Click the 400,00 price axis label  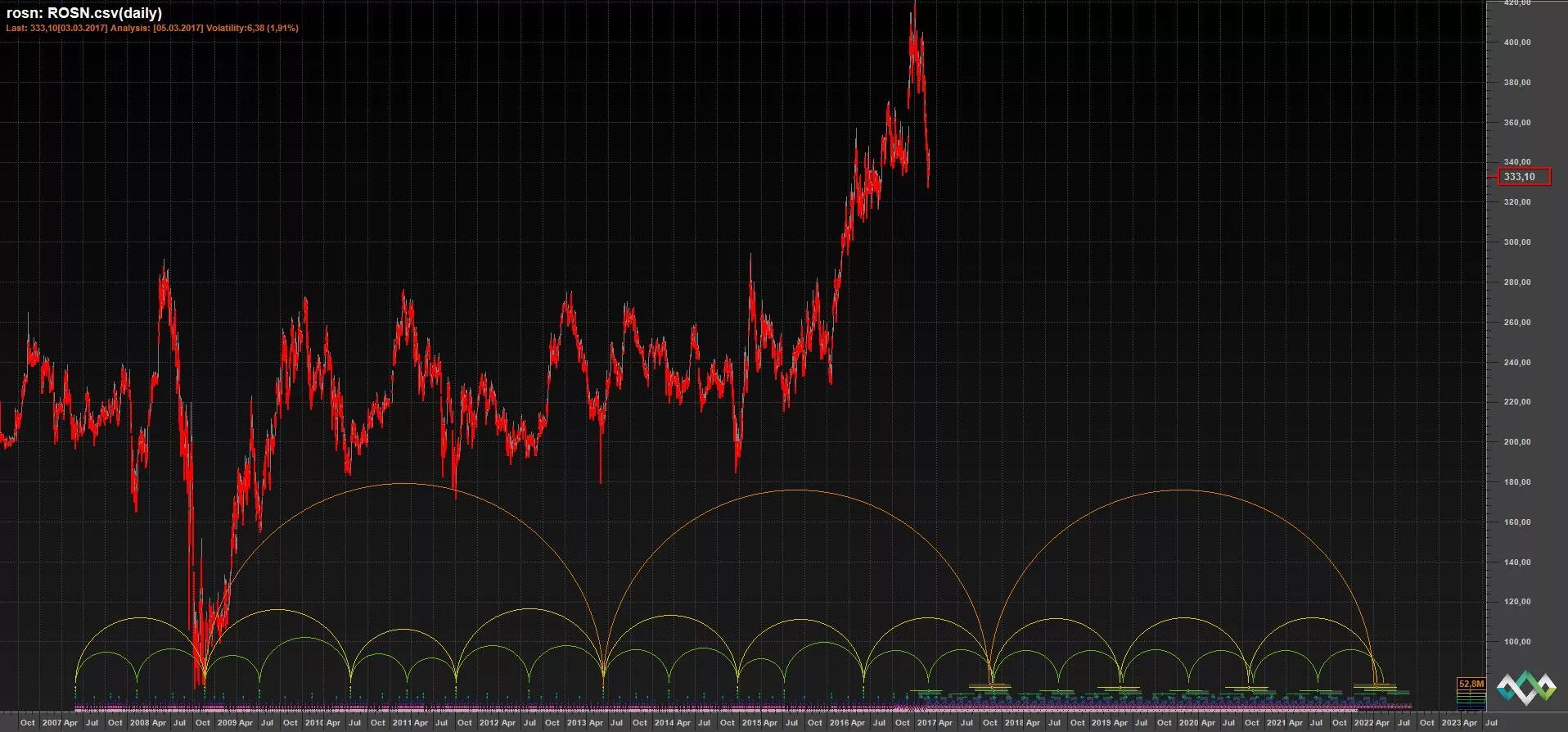click(1516, 43)
